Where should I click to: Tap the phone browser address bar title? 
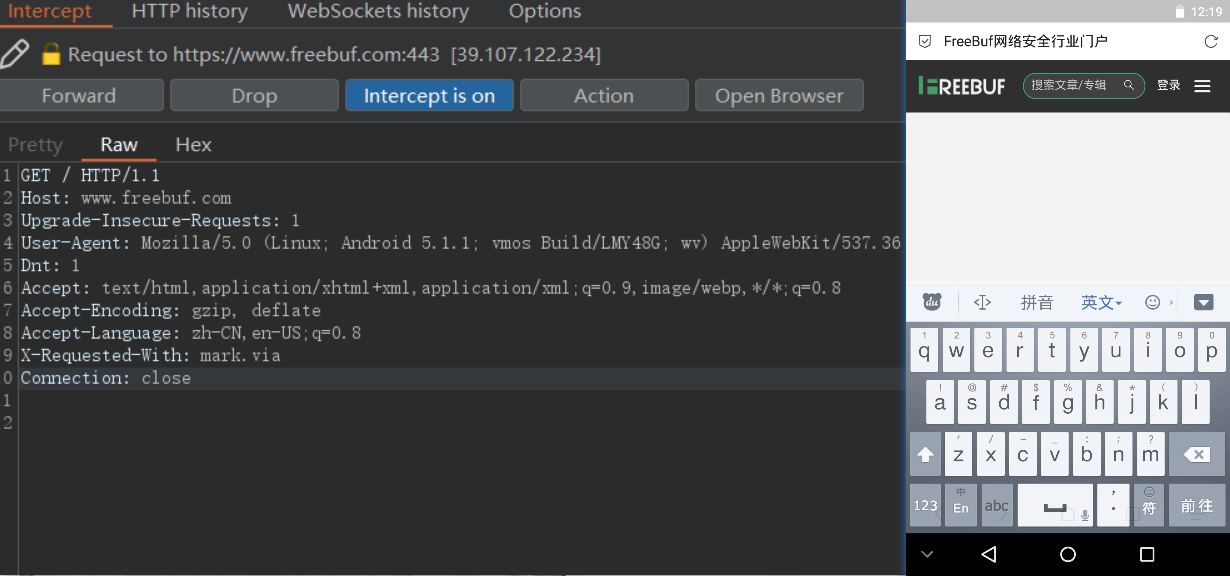point(1026,42)
